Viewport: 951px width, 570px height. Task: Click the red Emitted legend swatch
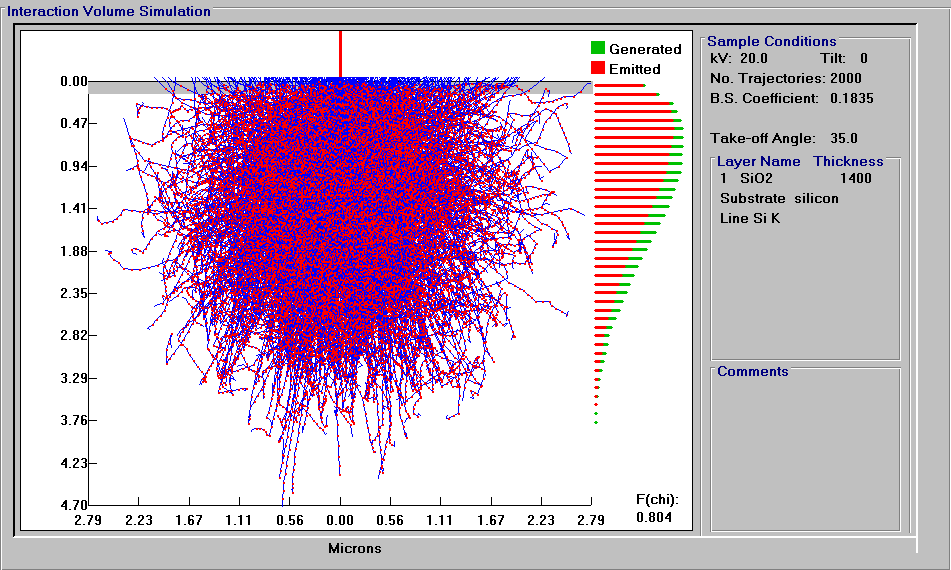click(597, 68)
